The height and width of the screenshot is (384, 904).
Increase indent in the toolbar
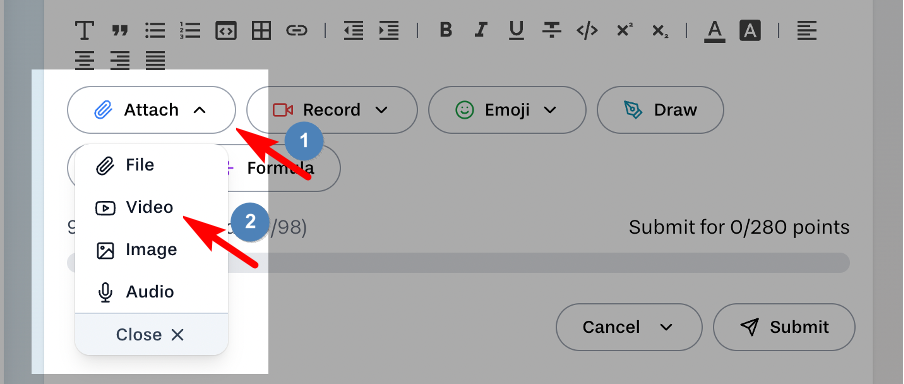pyautogui.click(x=389, y=31)
